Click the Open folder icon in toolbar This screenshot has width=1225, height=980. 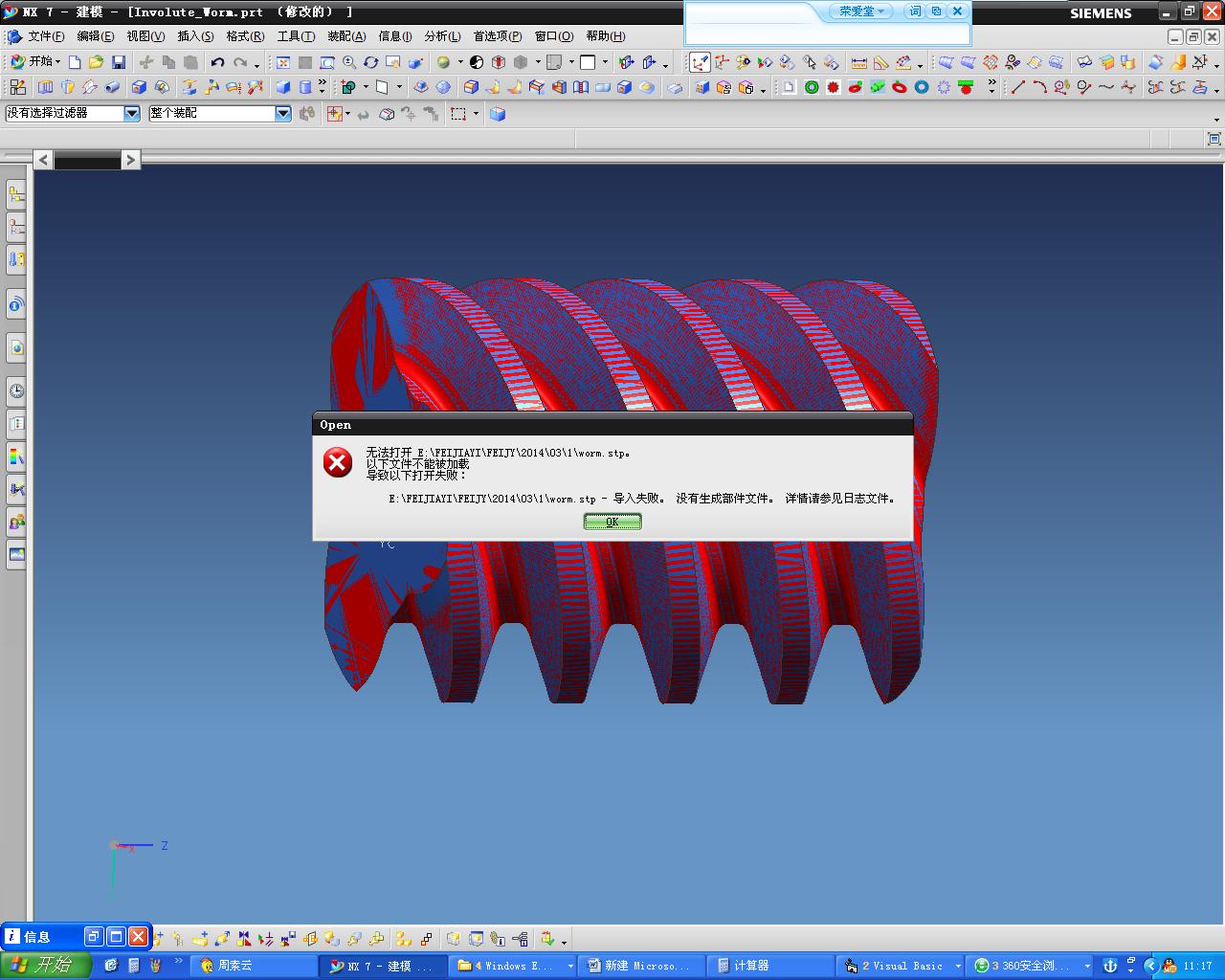tap(96, 62)
